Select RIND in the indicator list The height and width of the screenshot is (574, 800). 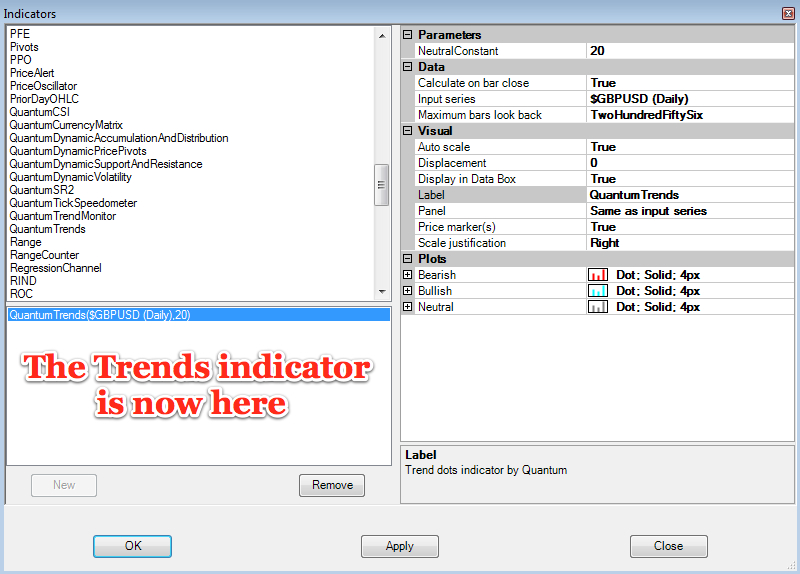tap(23, 281)
